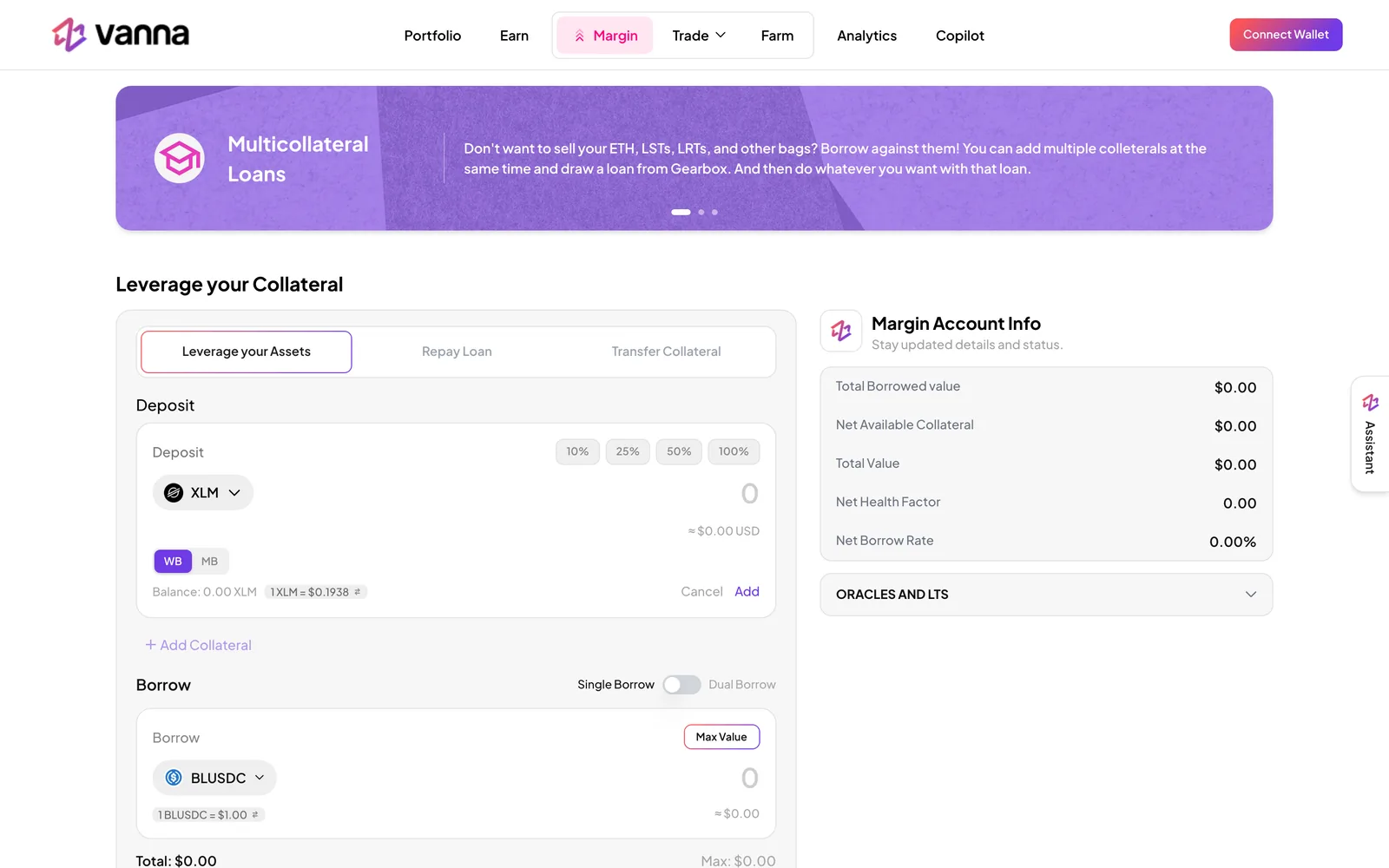Click the BLUSDC coin icon
Screen dimensions: 1389x868
coord(174,778)
